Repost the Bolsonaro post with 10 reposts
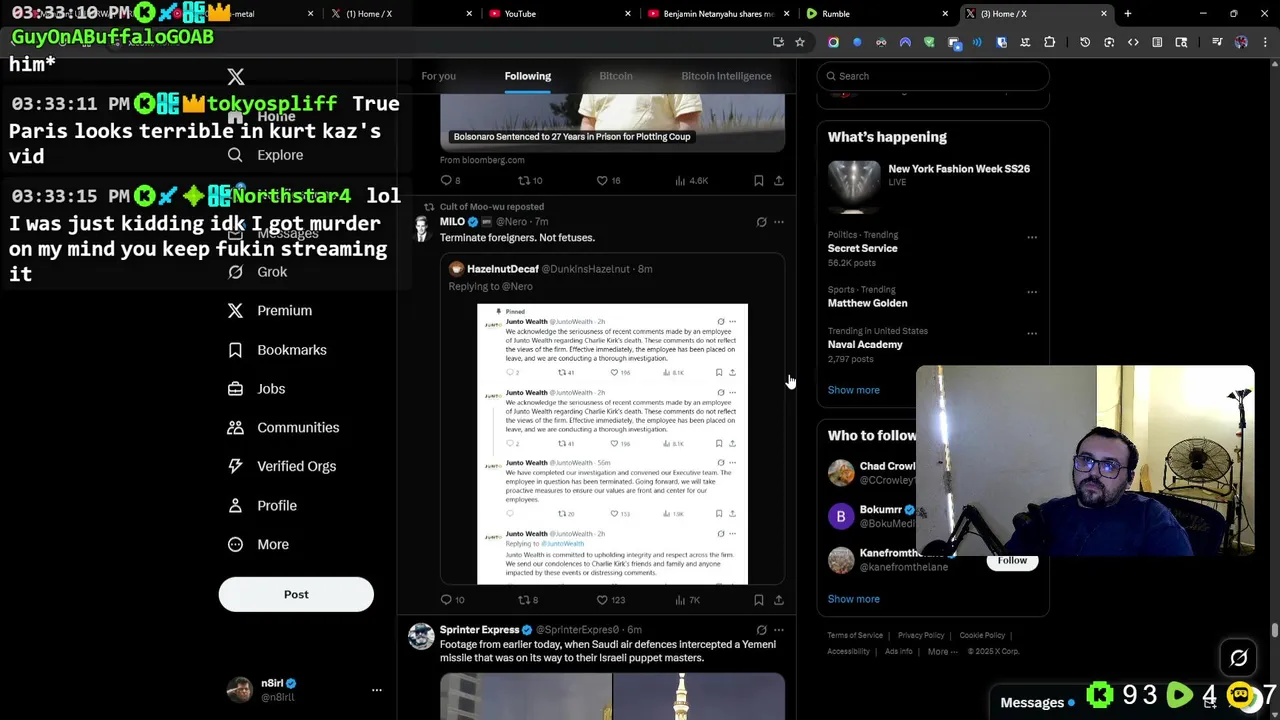This screenshot has height=720, width=1280. click(x=530, y=181)
